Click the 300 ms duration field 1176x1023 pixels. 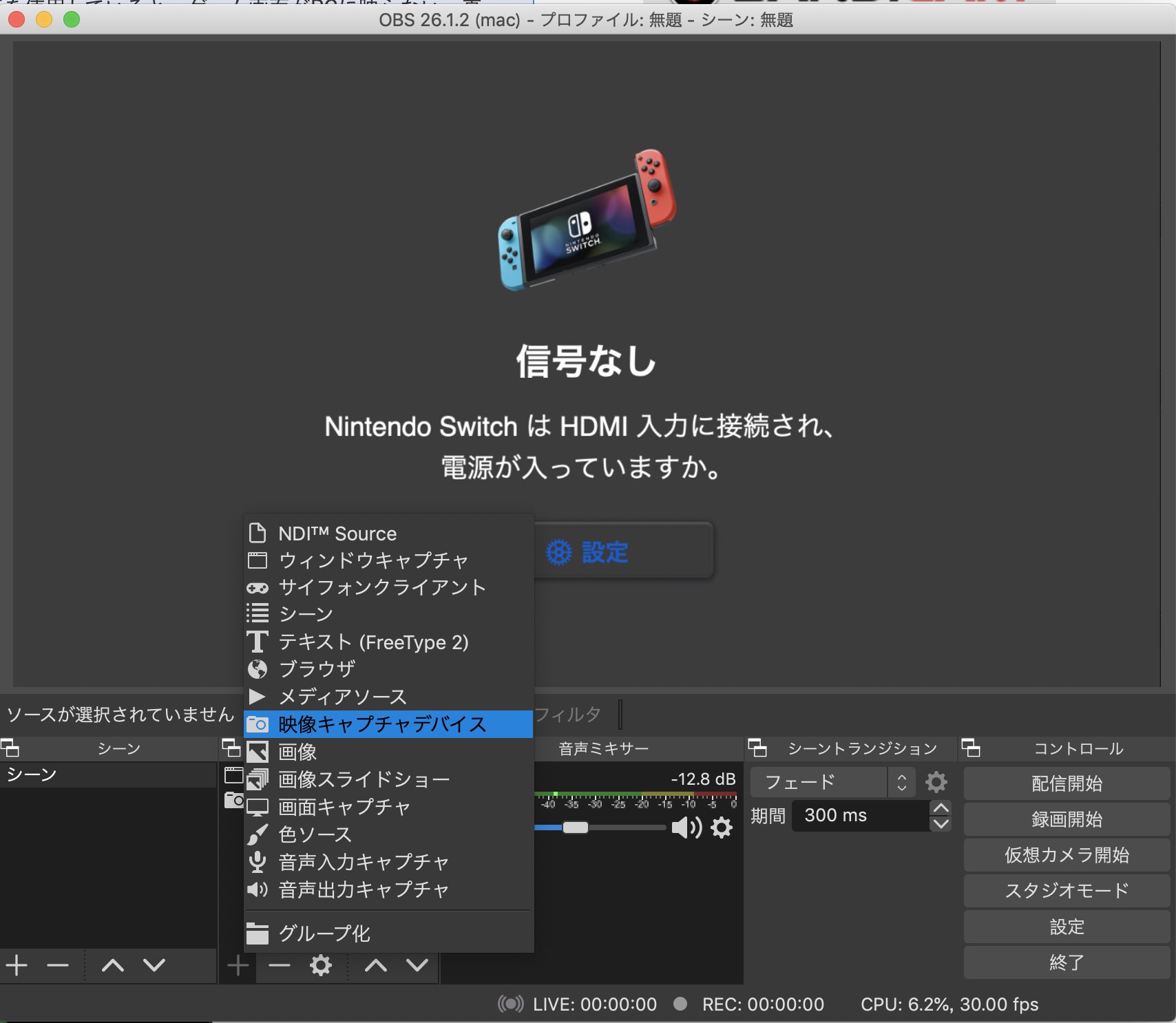tap(861, 816)
